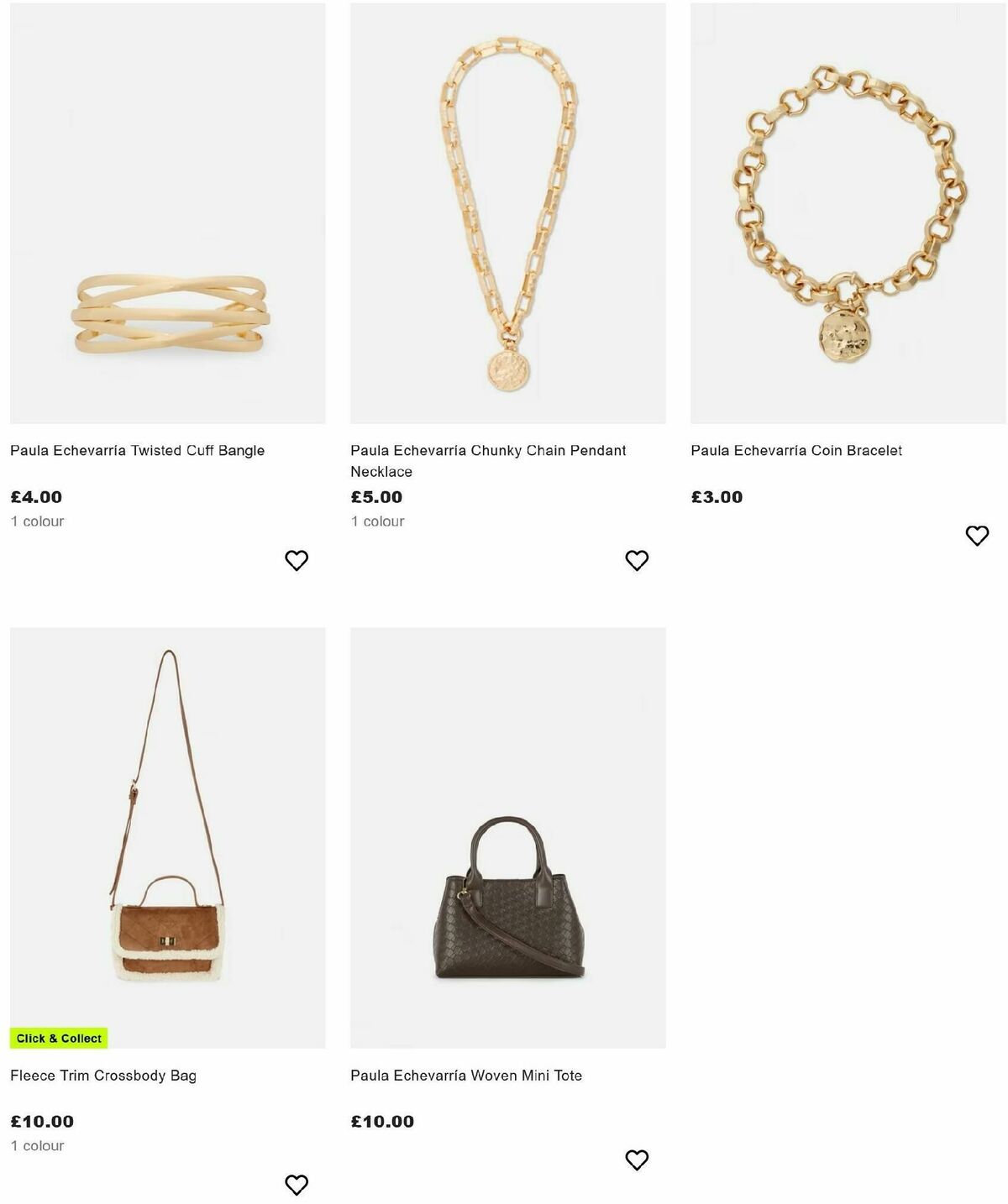The width and height of the screenshot is (1008, 1204).
Task: Open the Paula Echevarría Coin Bracelet listing
Action: pos(796,450)
